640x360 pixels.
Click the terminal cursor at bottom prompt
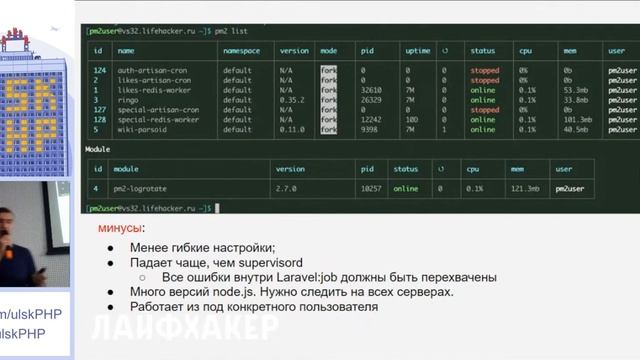coord(217,208)
